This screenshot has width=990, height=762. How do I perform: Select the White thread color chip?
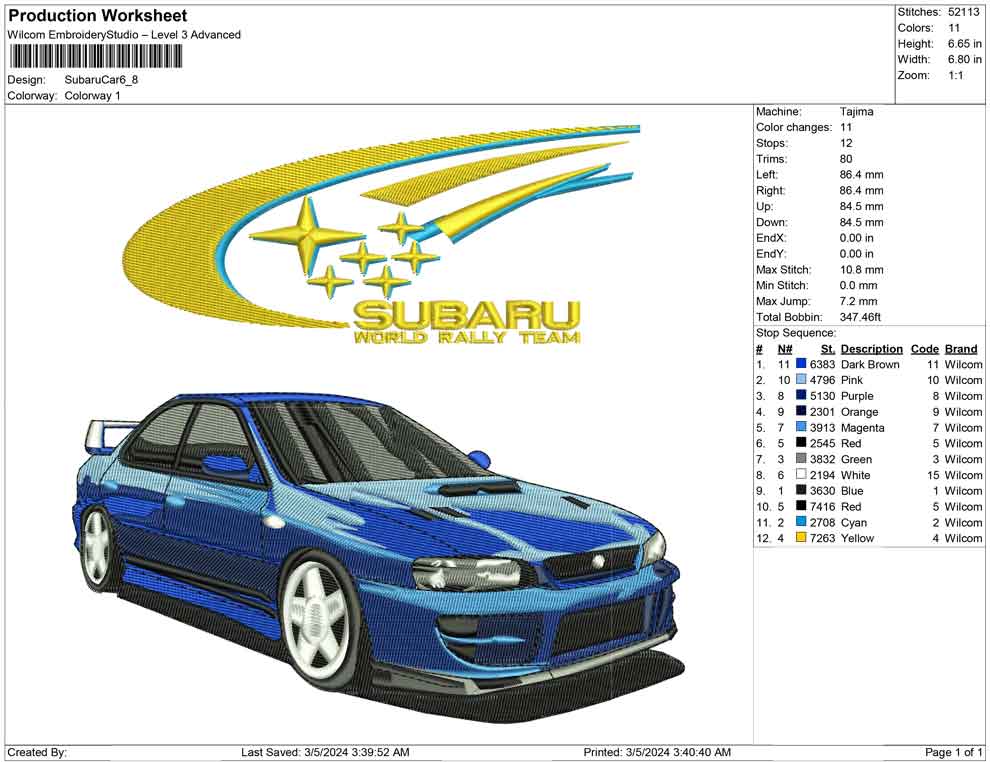click(799, 475)
